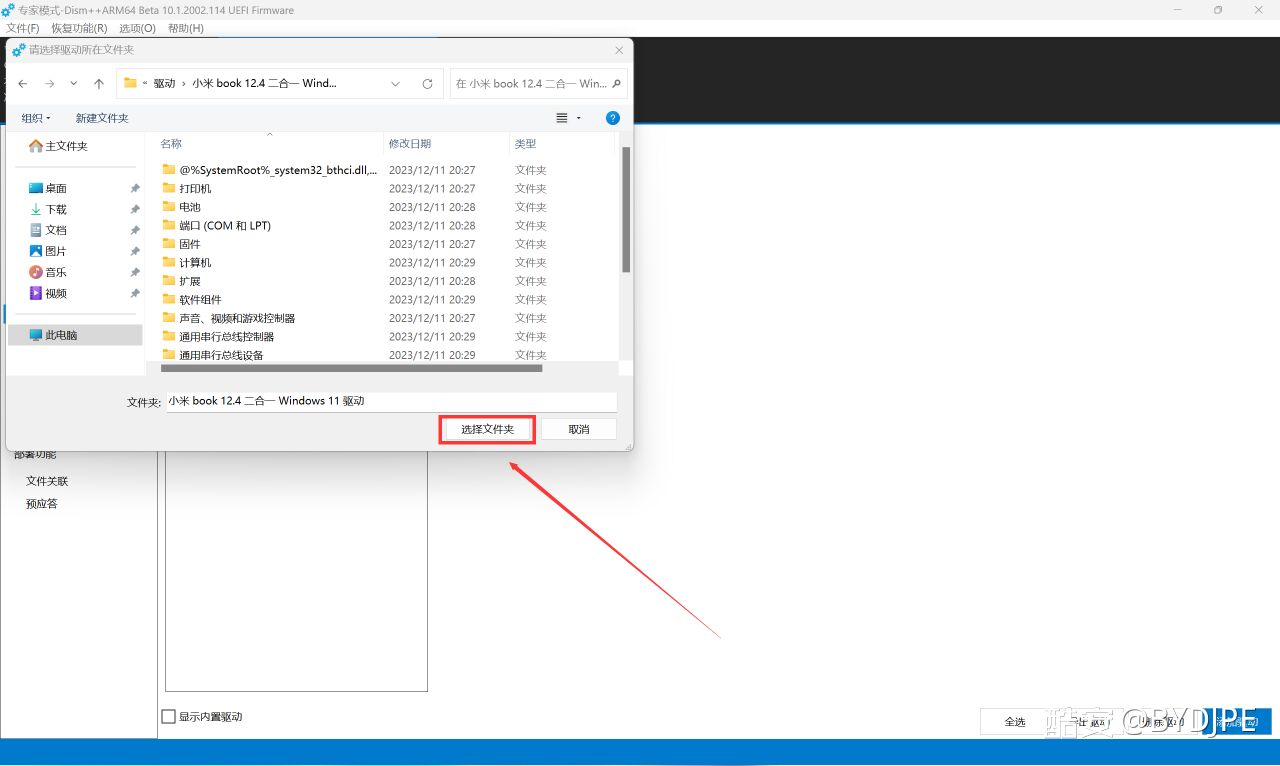Viewport: 1280px width, 766px height.
Task: Open Music (音乐) quick access folder
Action: pyautogui.click(x=55, y=272)
